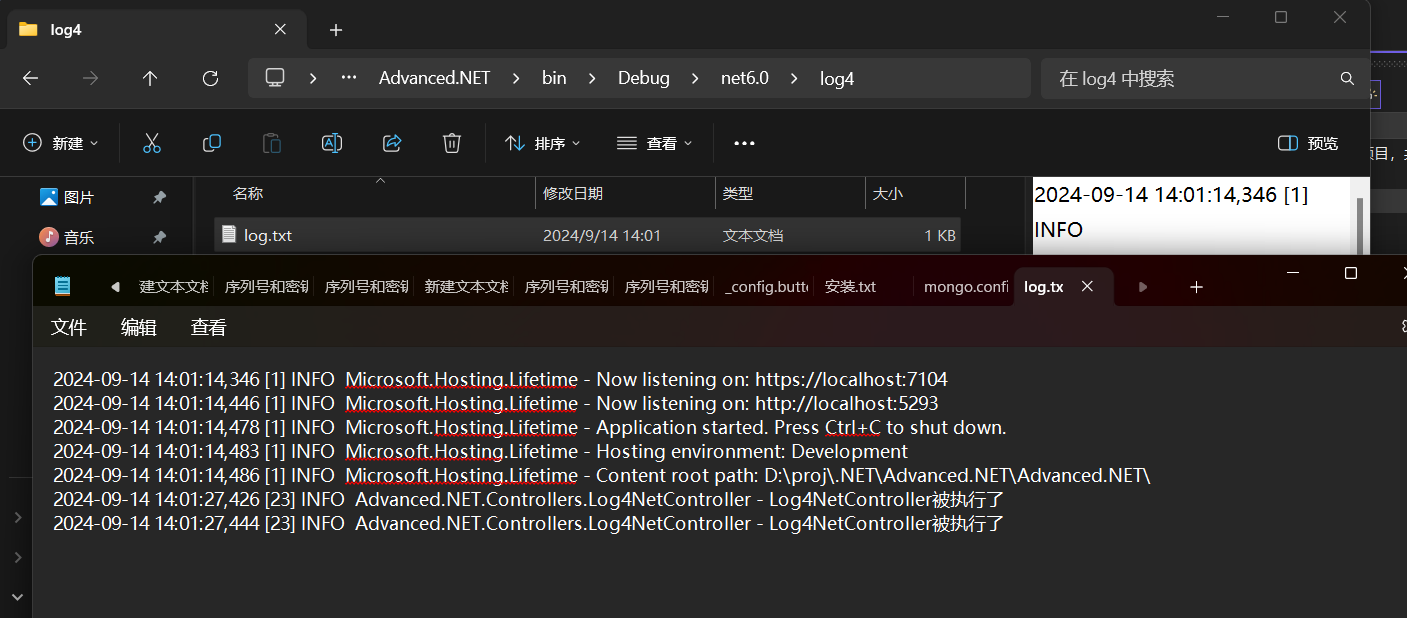Go up one folder level
Screen dimensions: 1407x618
click(x=150, y=78)
